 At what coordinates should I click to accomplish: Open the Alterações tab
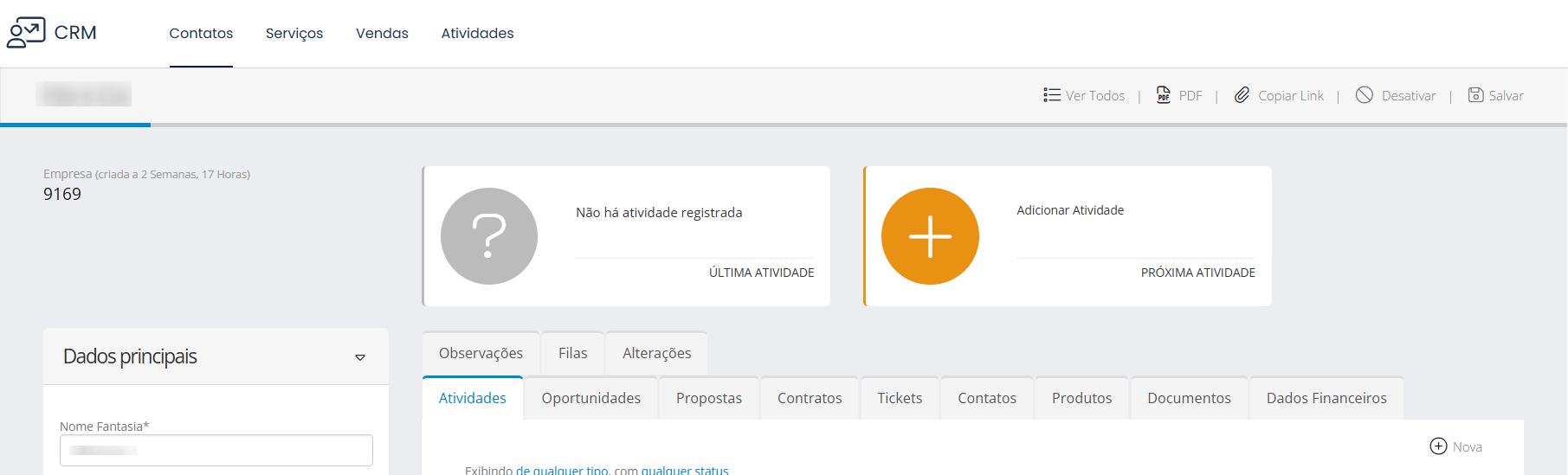pos(656,353)
